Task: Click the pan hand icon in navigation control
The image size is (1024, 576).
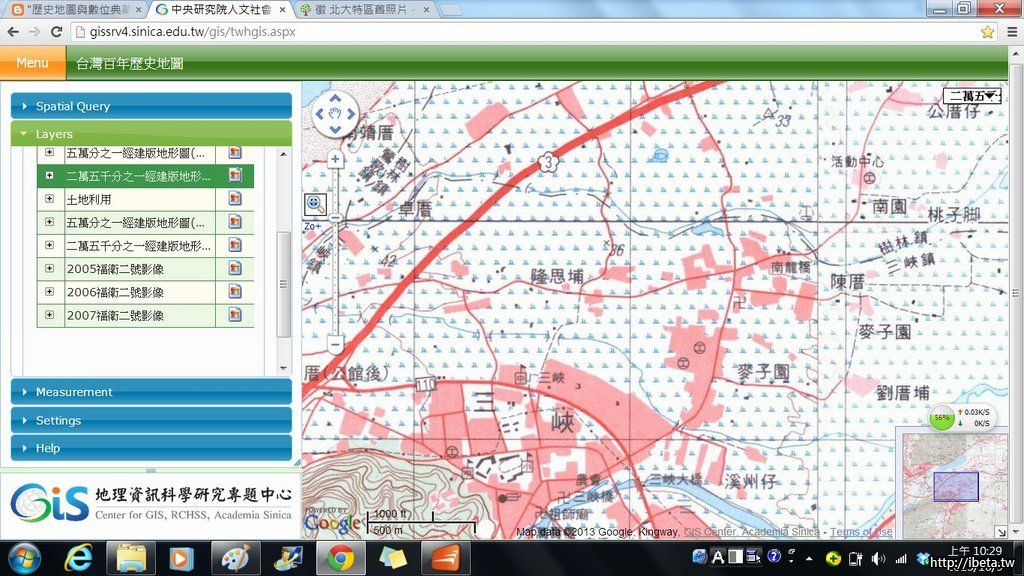Action: [x=335, y=114]
